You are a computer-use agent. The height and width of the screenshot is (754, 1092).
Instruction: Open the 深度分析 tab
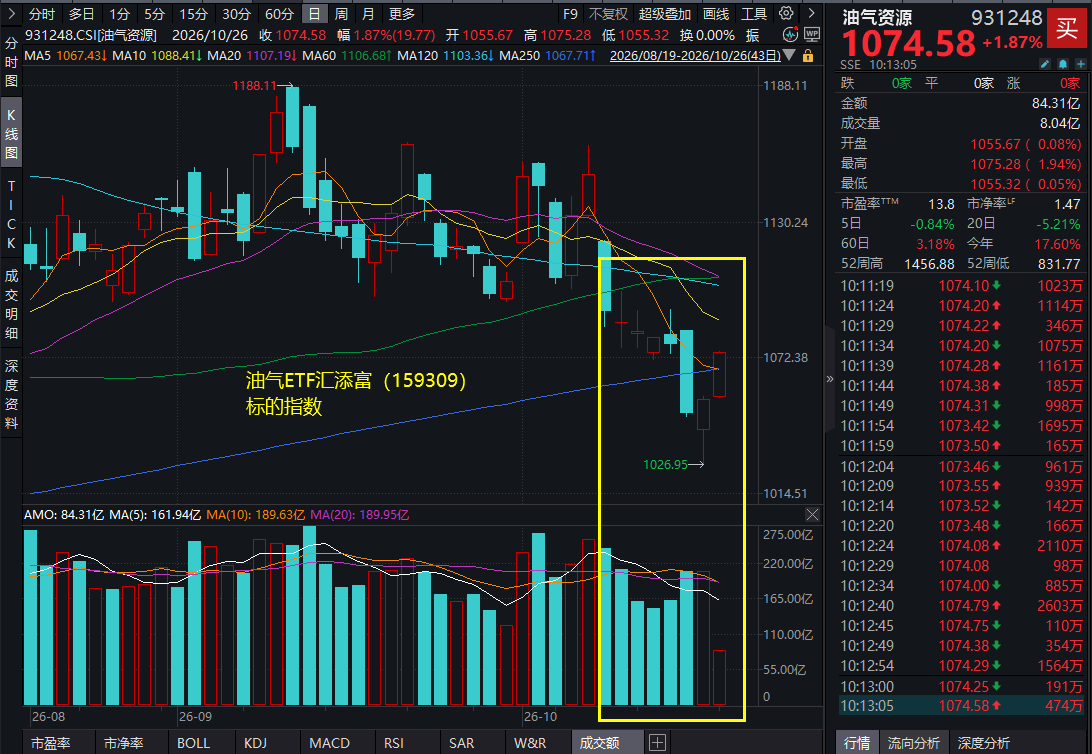pos(983,743)
